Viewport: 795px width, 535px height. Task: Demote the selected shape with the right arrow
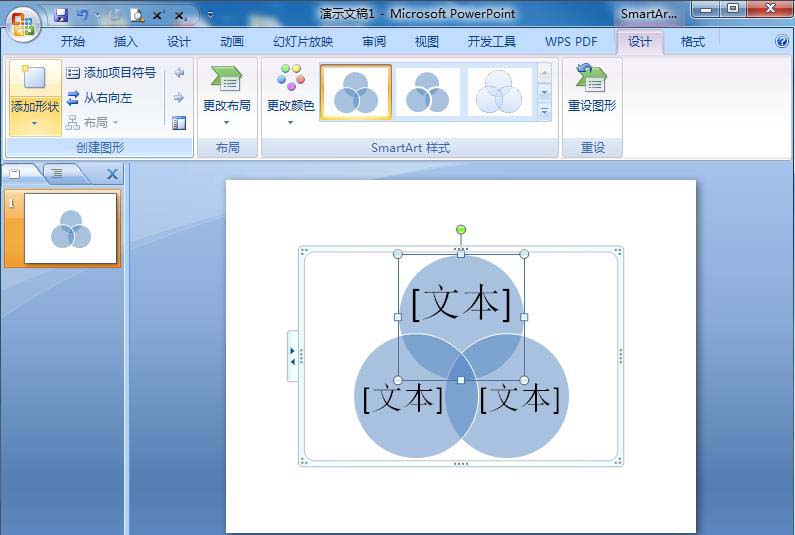[178, 97]
